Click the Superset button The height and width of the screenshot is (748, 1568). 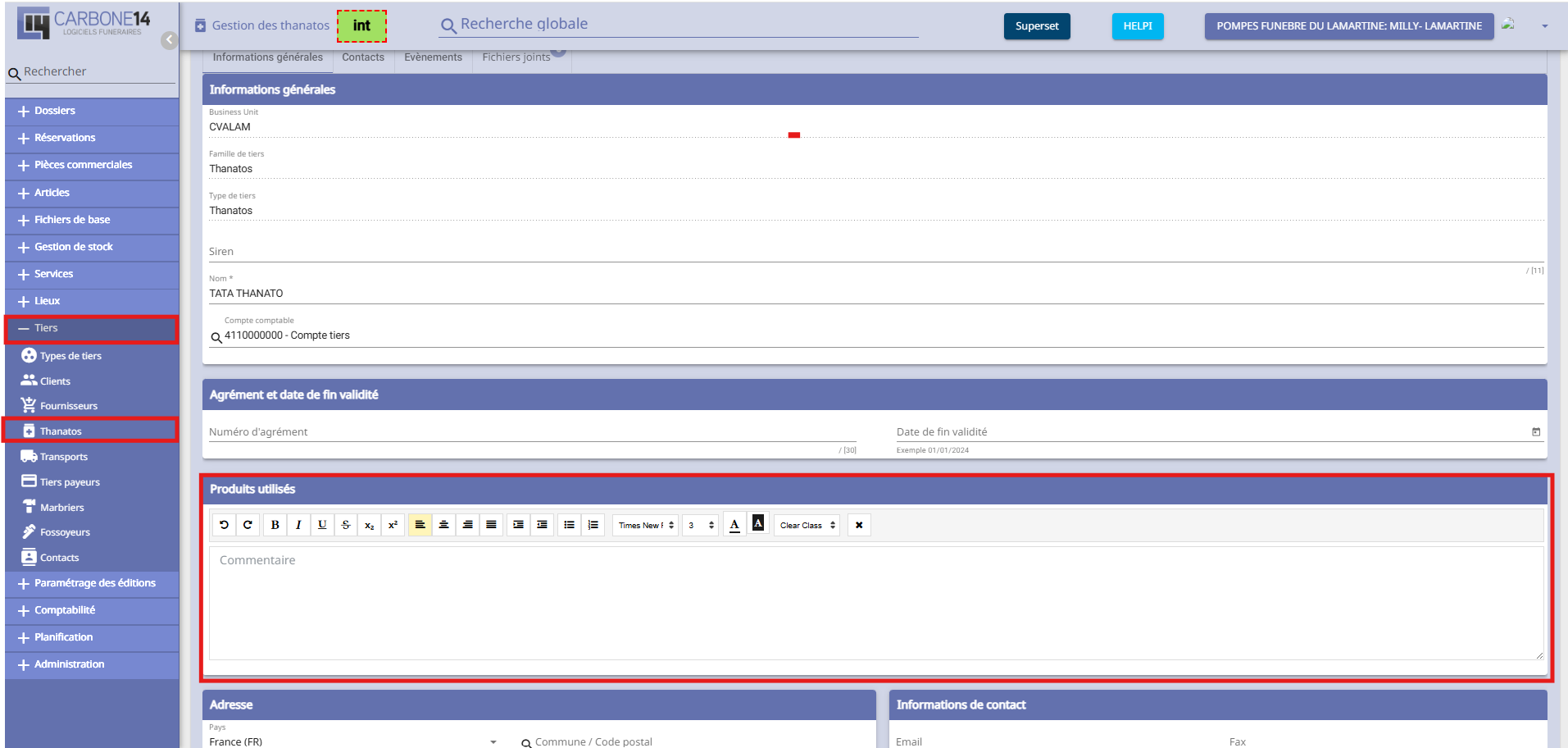point(1036,26)
